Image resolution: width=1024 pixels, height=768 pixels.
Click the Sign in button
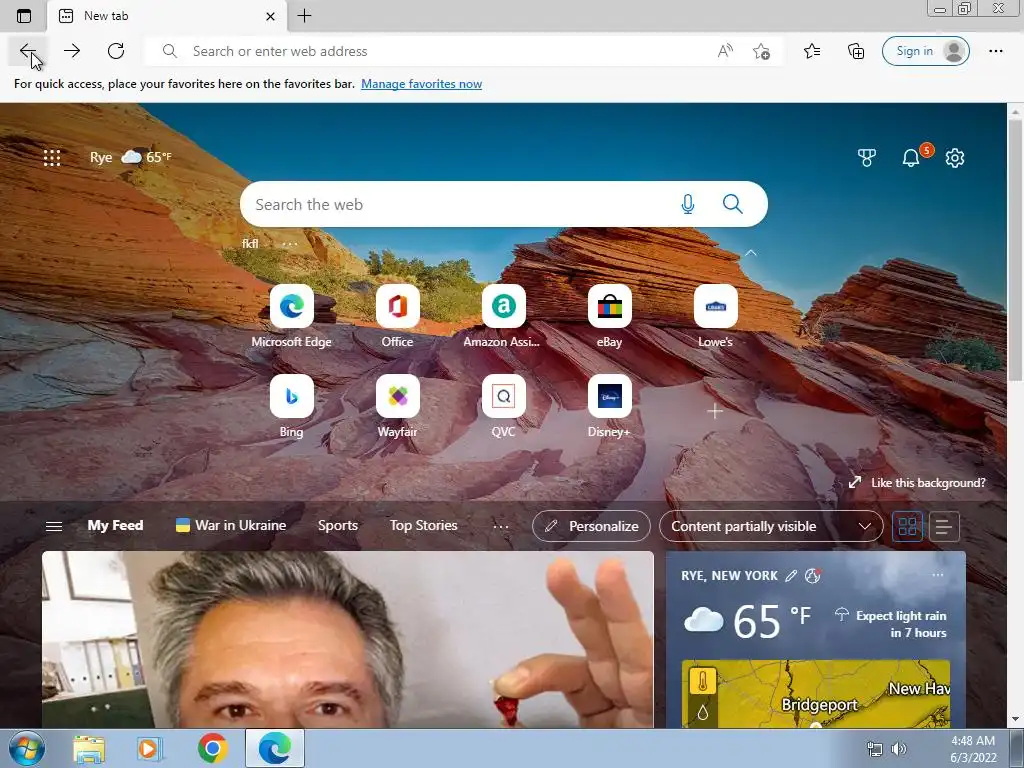925,51
